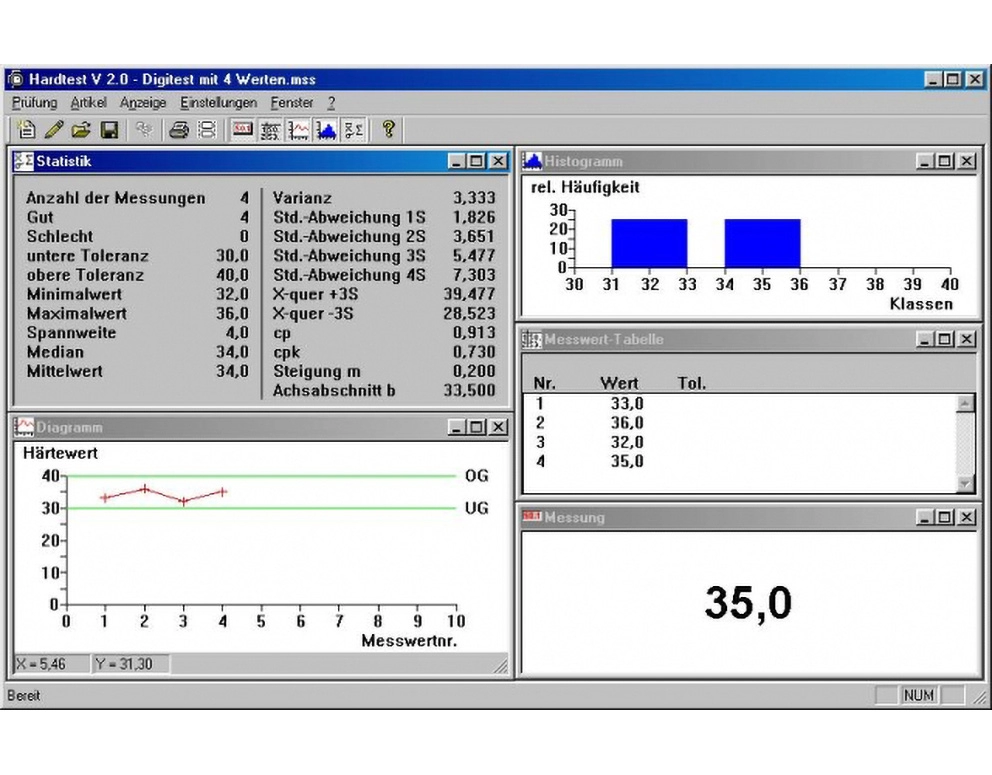Click the new test document icon
The width and height of the screenshot is (992, 775).
(x=26, y=130)
